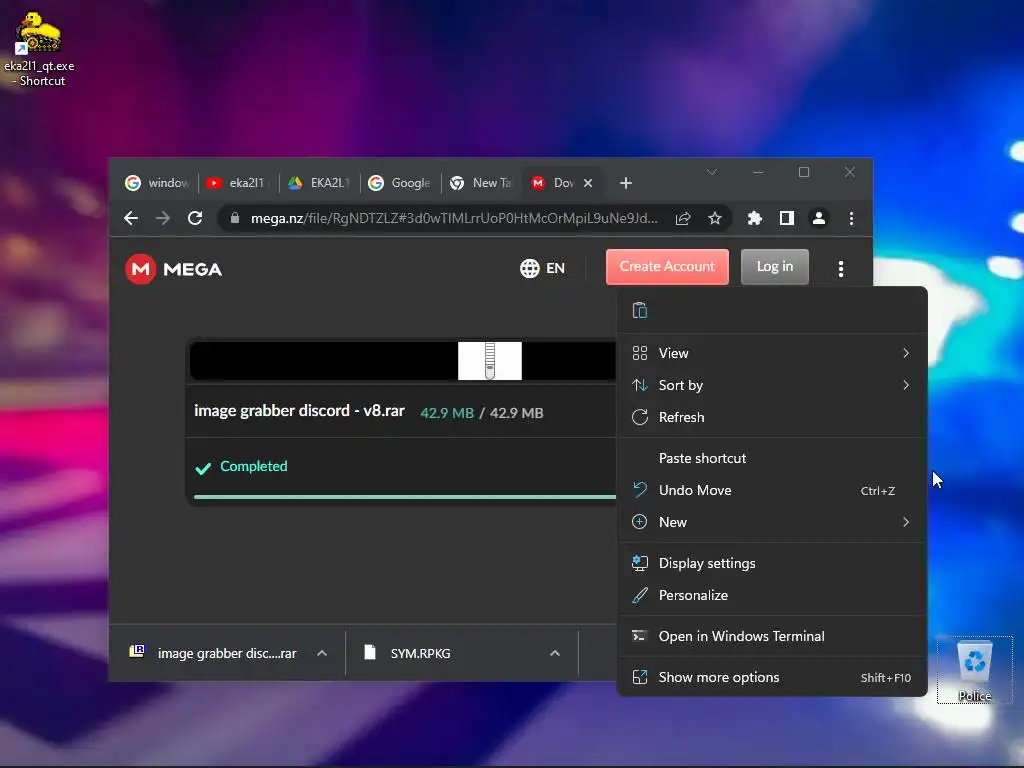Go back in Chrome browser
The width and height of the screenshot is (1024, 768).
(x=131, y=218)
